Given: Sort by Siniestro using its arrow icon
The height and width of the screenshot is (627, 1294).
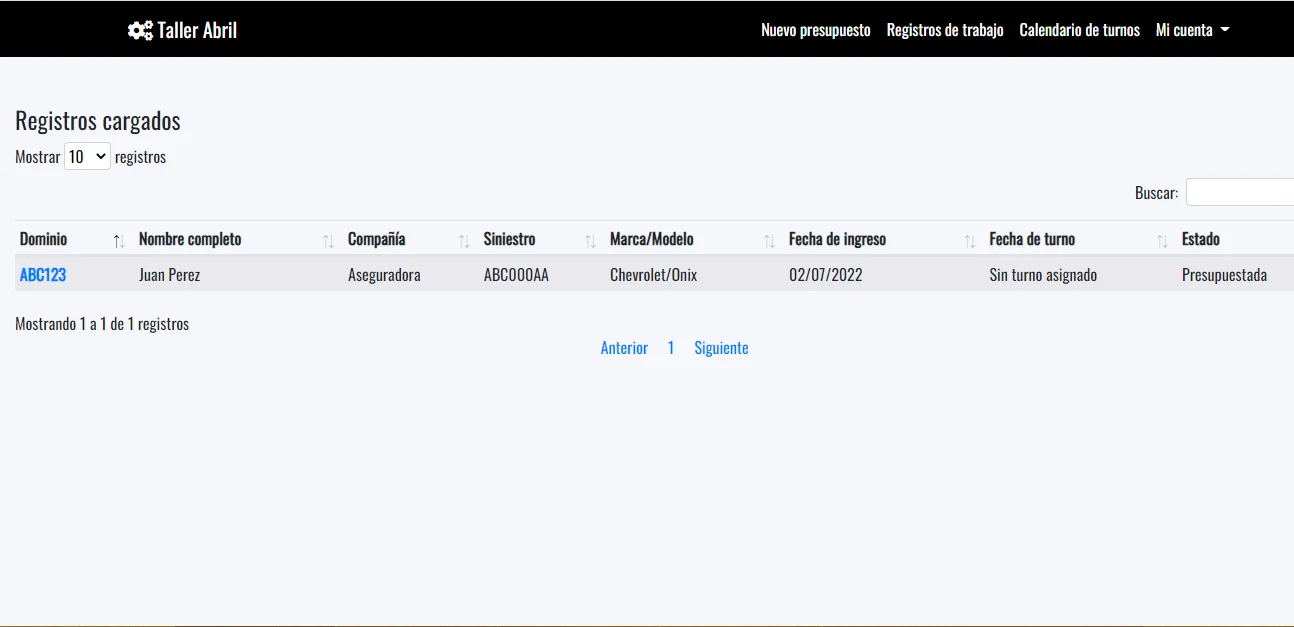Looking at the screenshot, I should pos(590,241).
